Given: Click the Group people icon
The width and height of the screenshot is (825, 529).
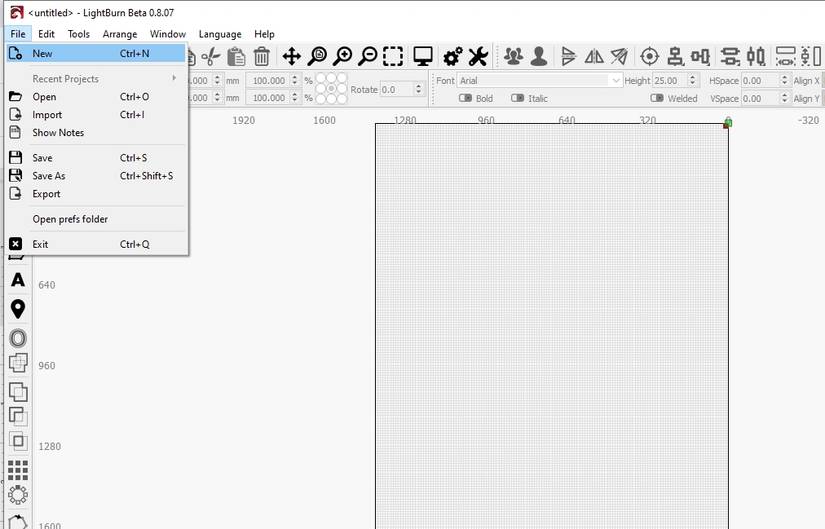Looking at the screenshot, I should 513,56.
